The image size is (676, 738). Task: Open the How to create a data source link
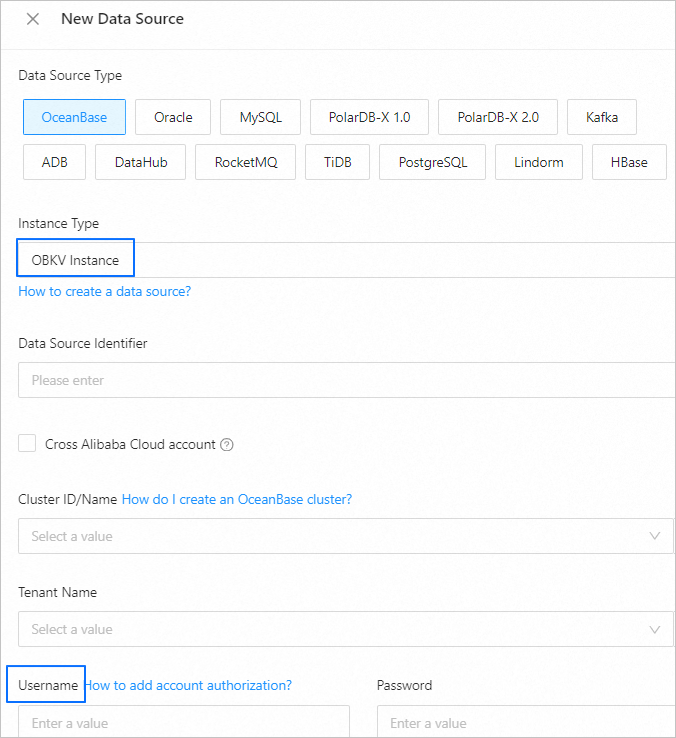coord(105,291)
